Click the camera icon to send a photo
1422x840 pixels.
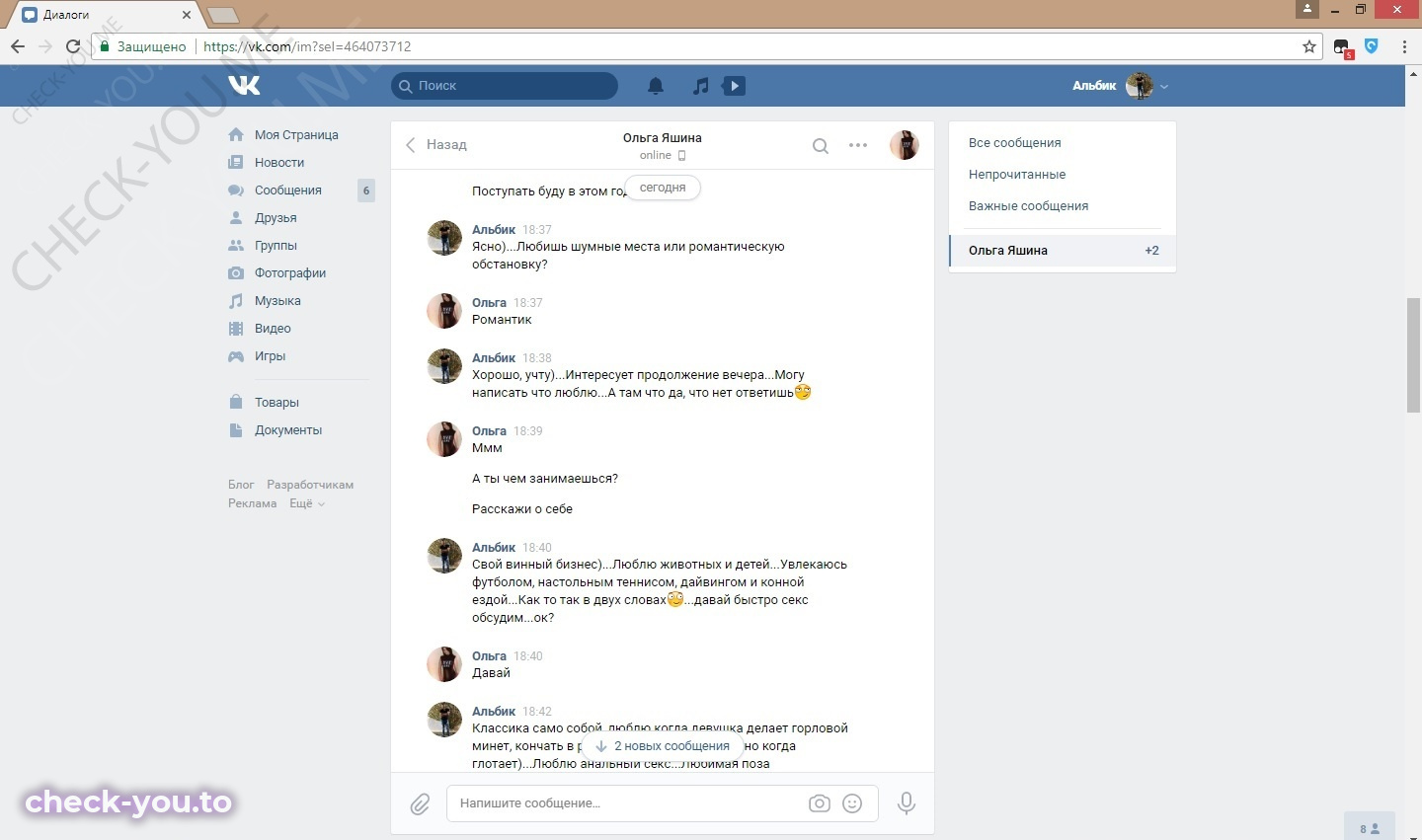[x=820, y=803]
